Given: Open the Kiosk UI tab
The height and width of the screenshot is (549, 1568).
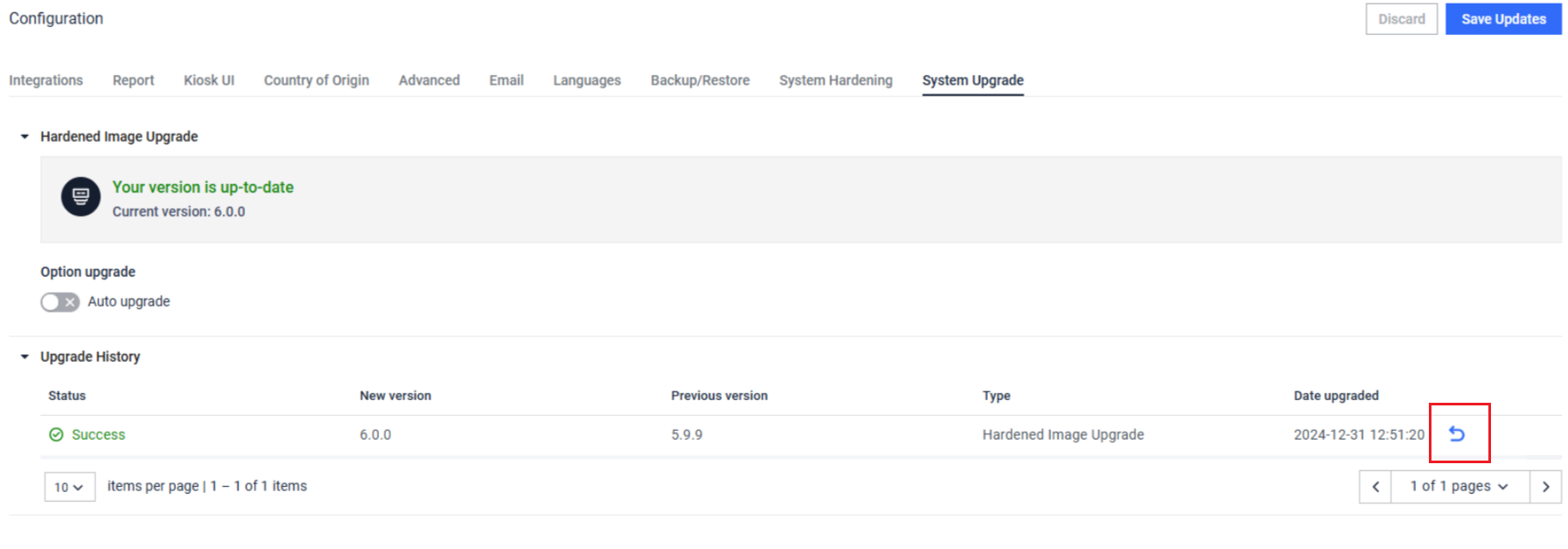Looking at the screenshot, I should coord(209,80).
